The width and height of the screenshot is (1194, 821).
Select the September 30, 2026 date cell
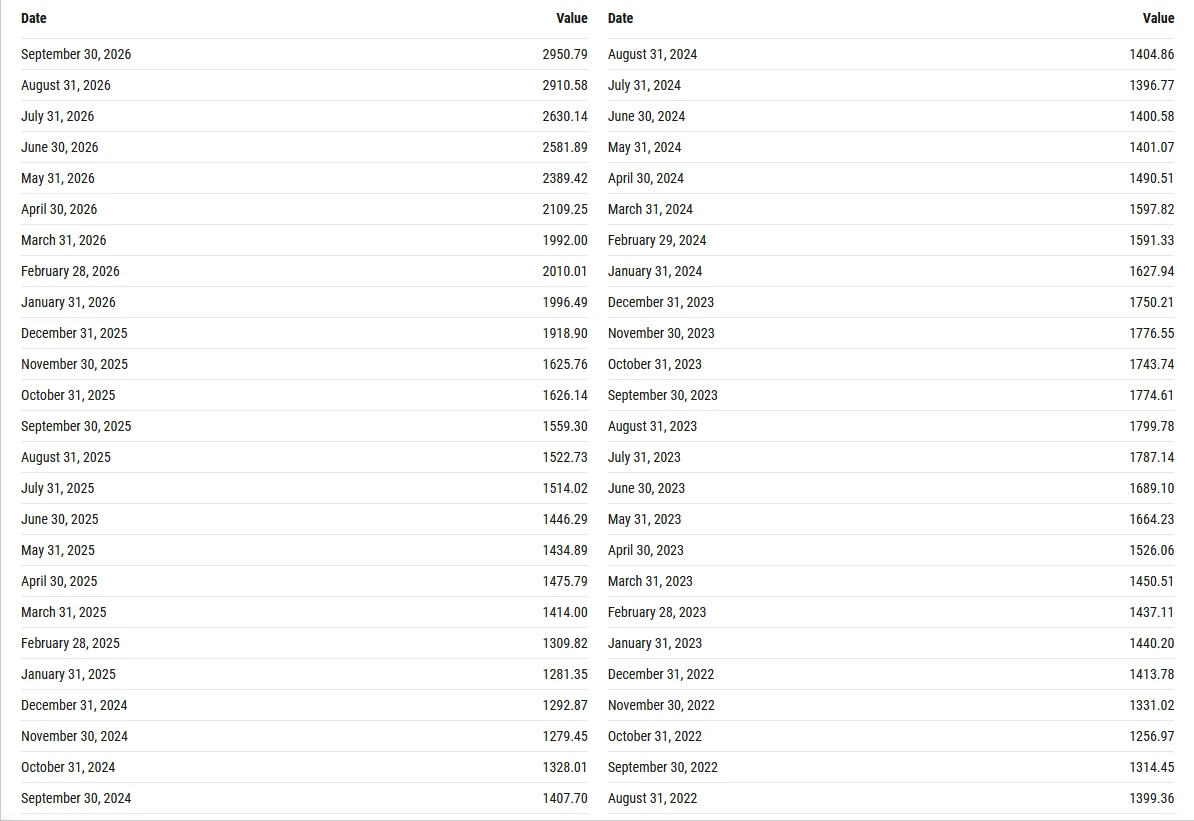[x=76, y=54]
